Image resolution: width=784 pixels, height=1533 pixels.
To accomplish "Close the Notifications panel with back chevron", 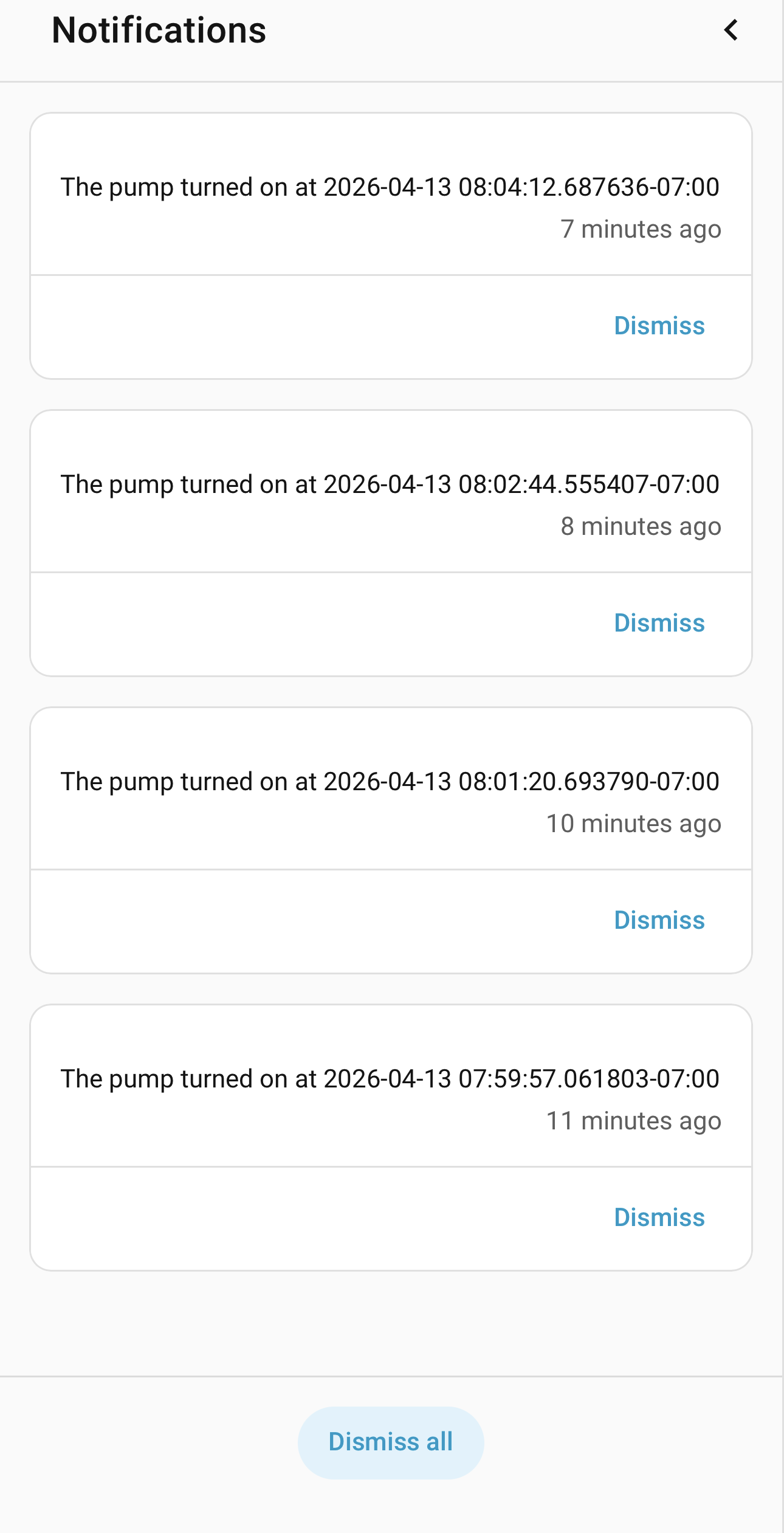I will [x=731, y=30].
